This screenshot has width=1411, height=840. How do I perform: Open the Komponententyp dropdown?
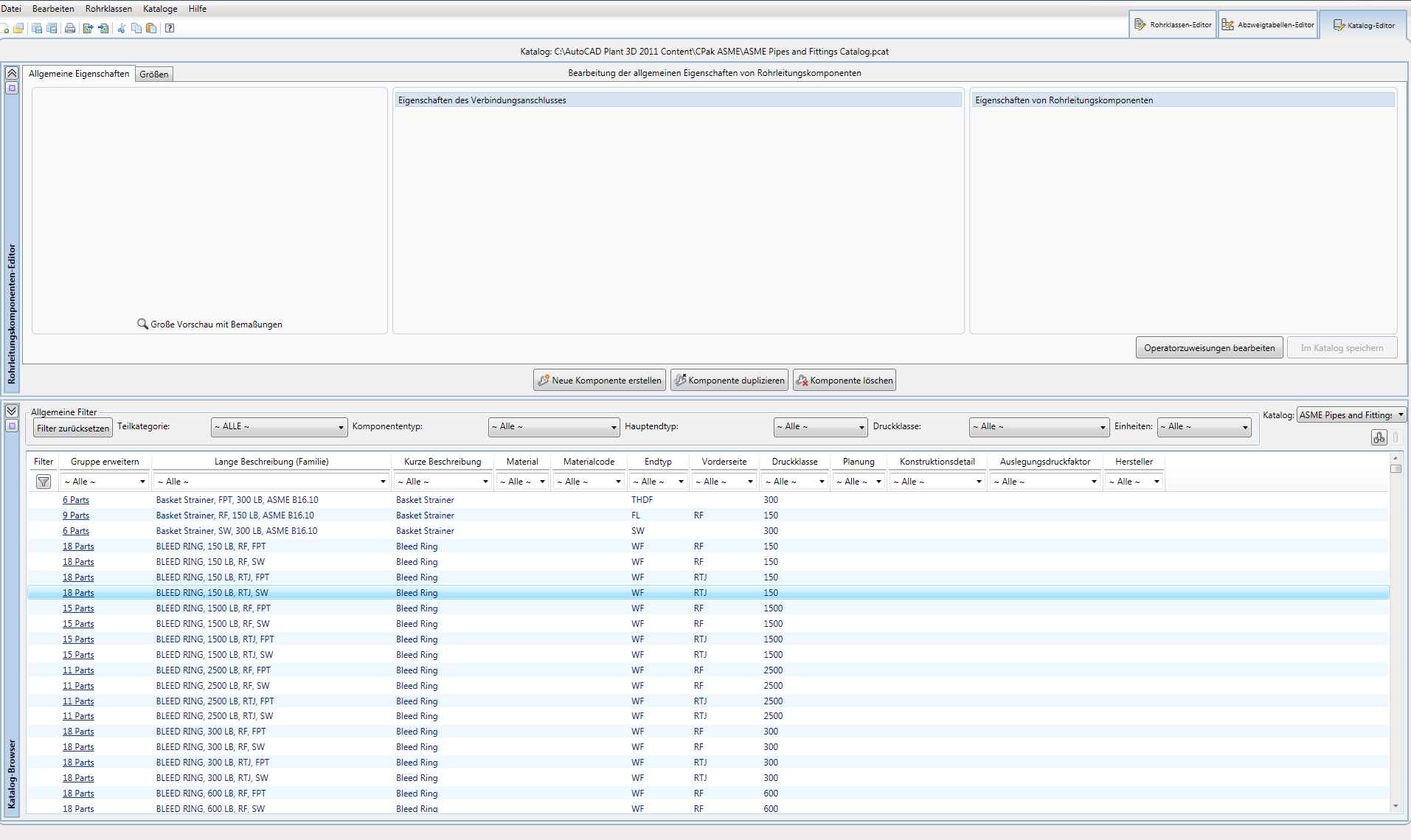pos(554,426)
